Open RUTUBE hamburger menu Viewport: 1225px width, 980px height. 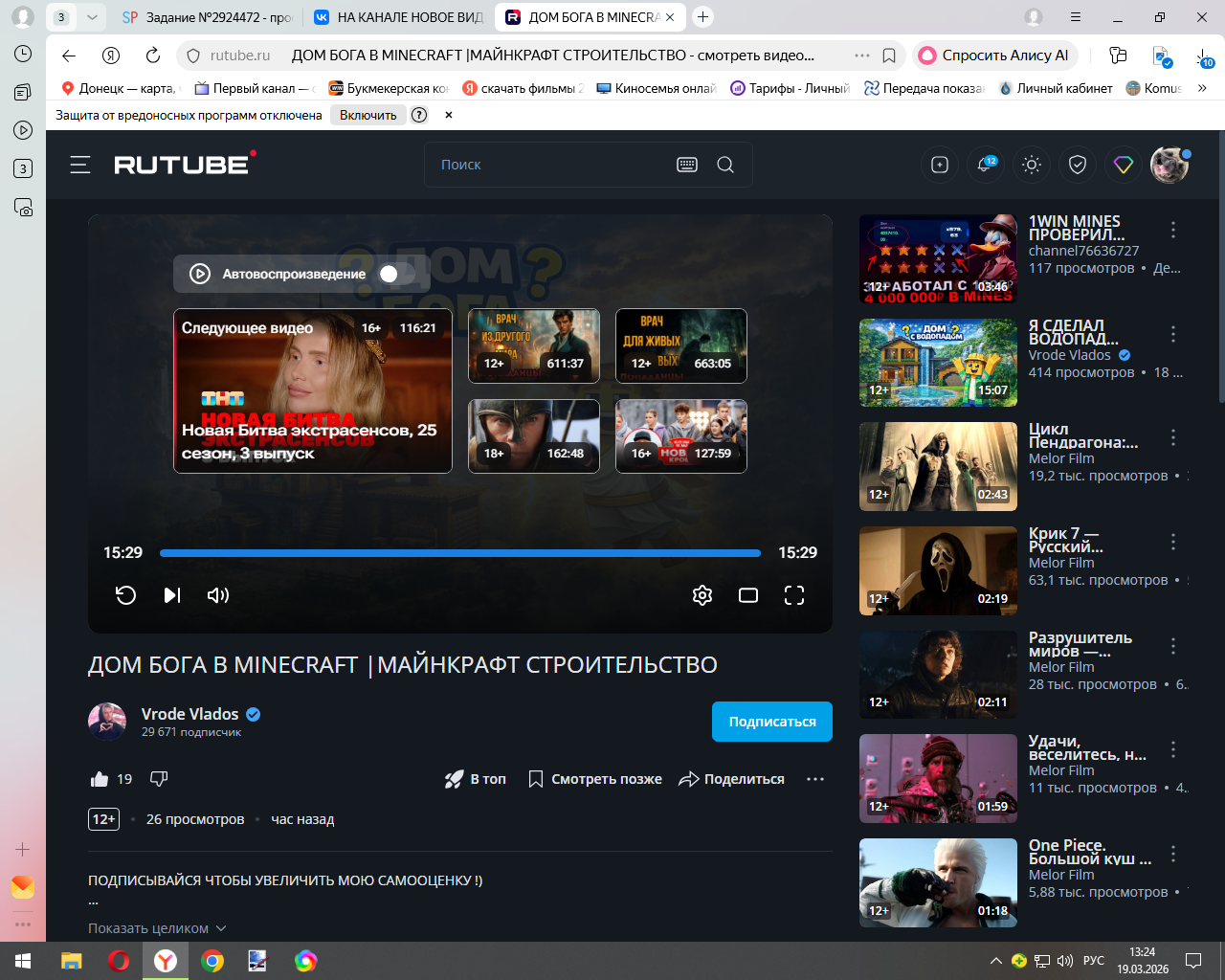80,165
